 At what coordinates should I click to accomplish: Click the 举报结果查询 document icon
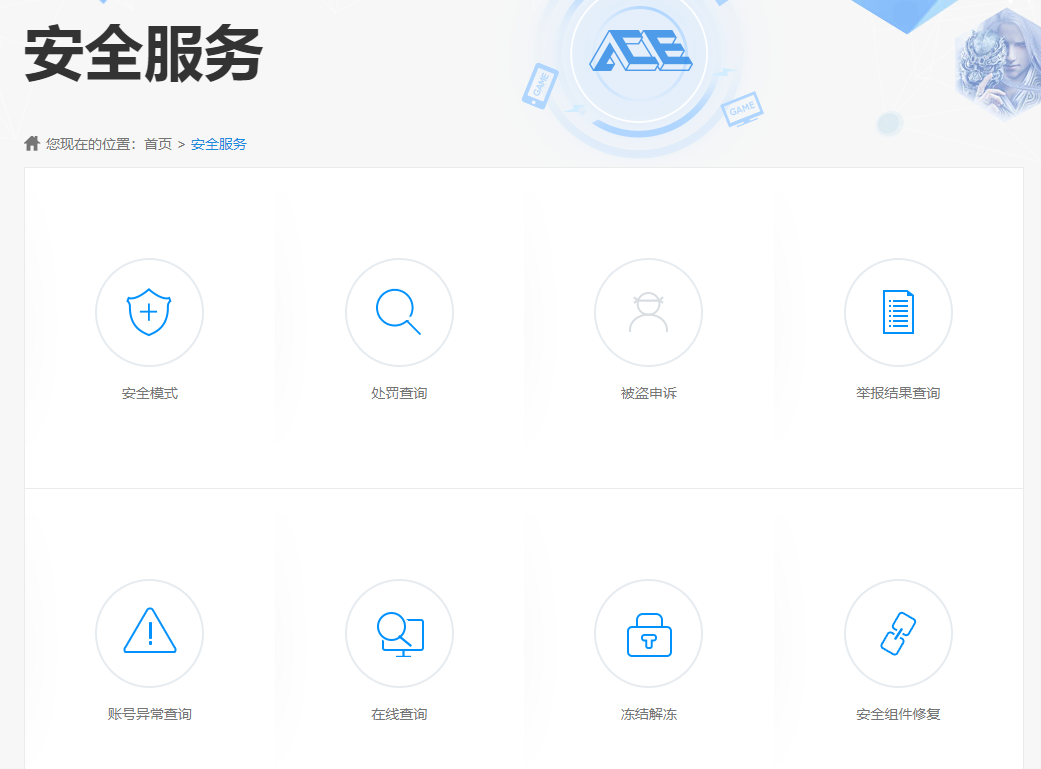[898, 312]
